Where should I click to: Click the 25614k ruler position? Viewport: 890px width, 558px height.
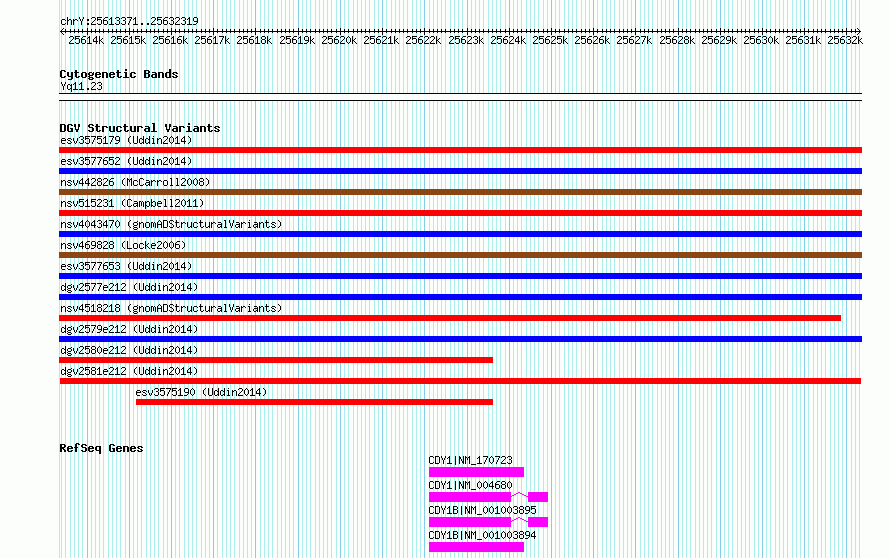pos(86,40)
